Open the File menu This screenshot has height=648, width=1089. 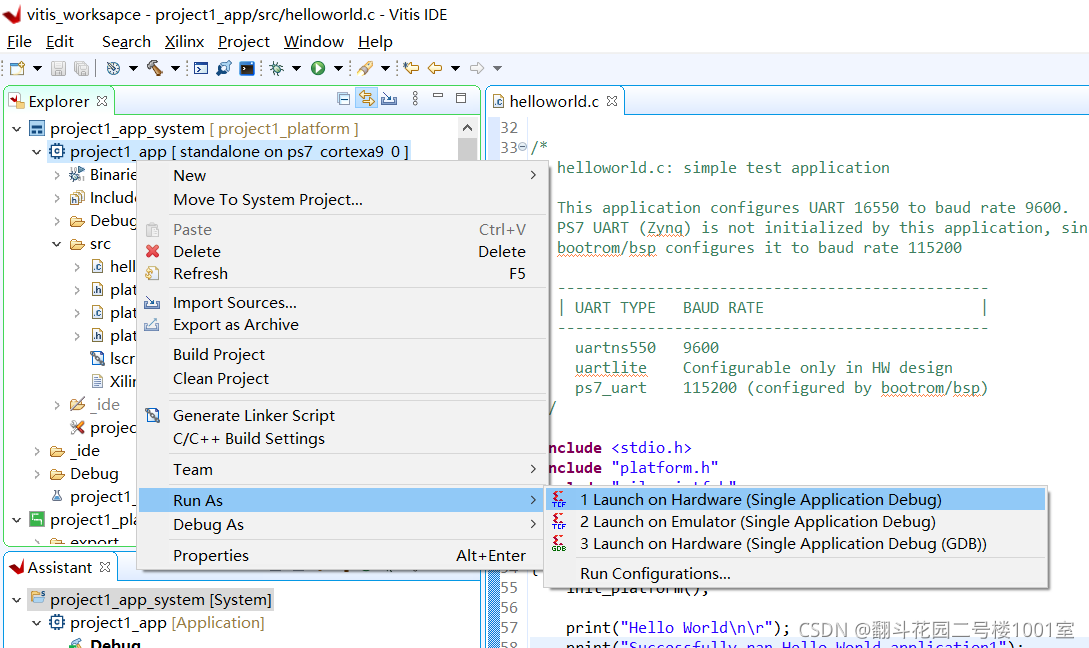19,42
